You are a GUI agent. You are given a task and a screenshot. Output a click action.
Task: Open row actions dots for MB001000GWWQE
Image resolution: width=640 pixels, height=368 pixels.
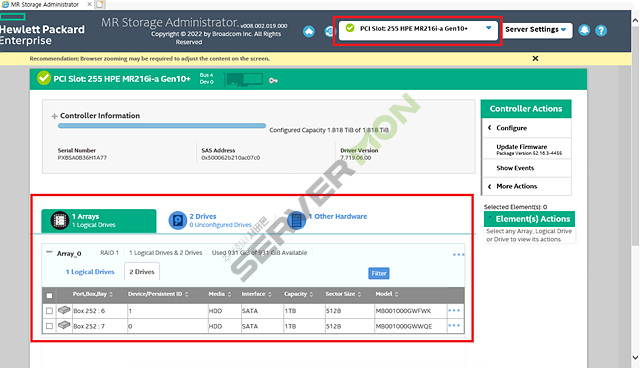pyautogui.click(x=454, y=326)
